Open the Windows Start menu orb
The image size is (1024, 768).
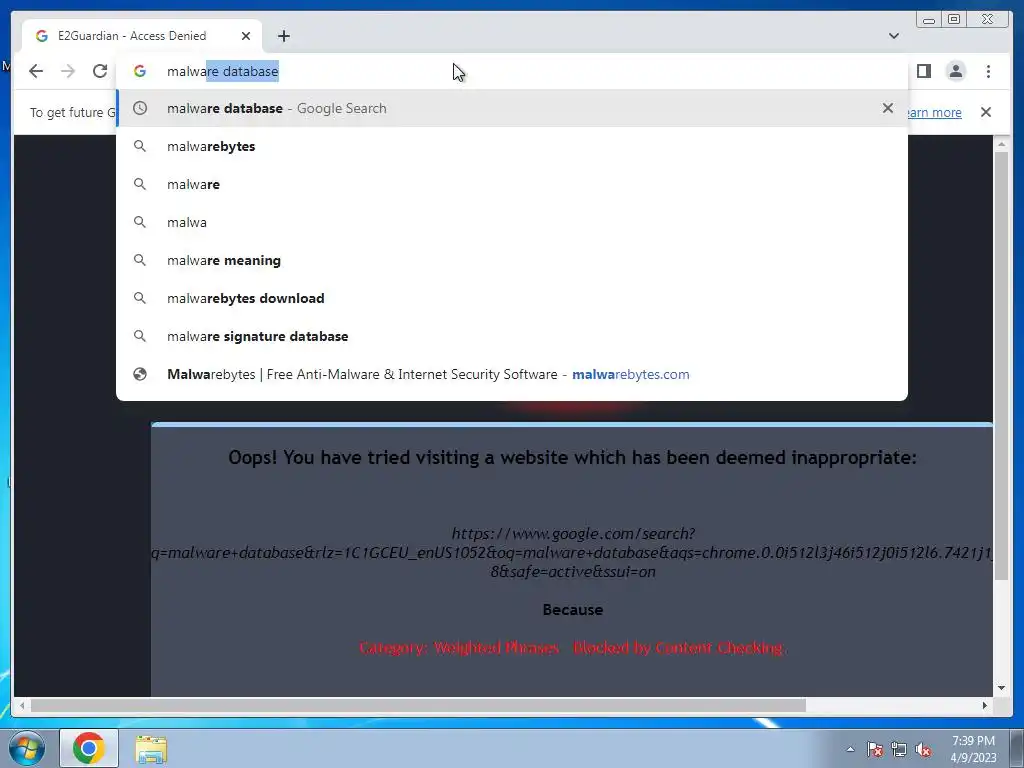26,748
